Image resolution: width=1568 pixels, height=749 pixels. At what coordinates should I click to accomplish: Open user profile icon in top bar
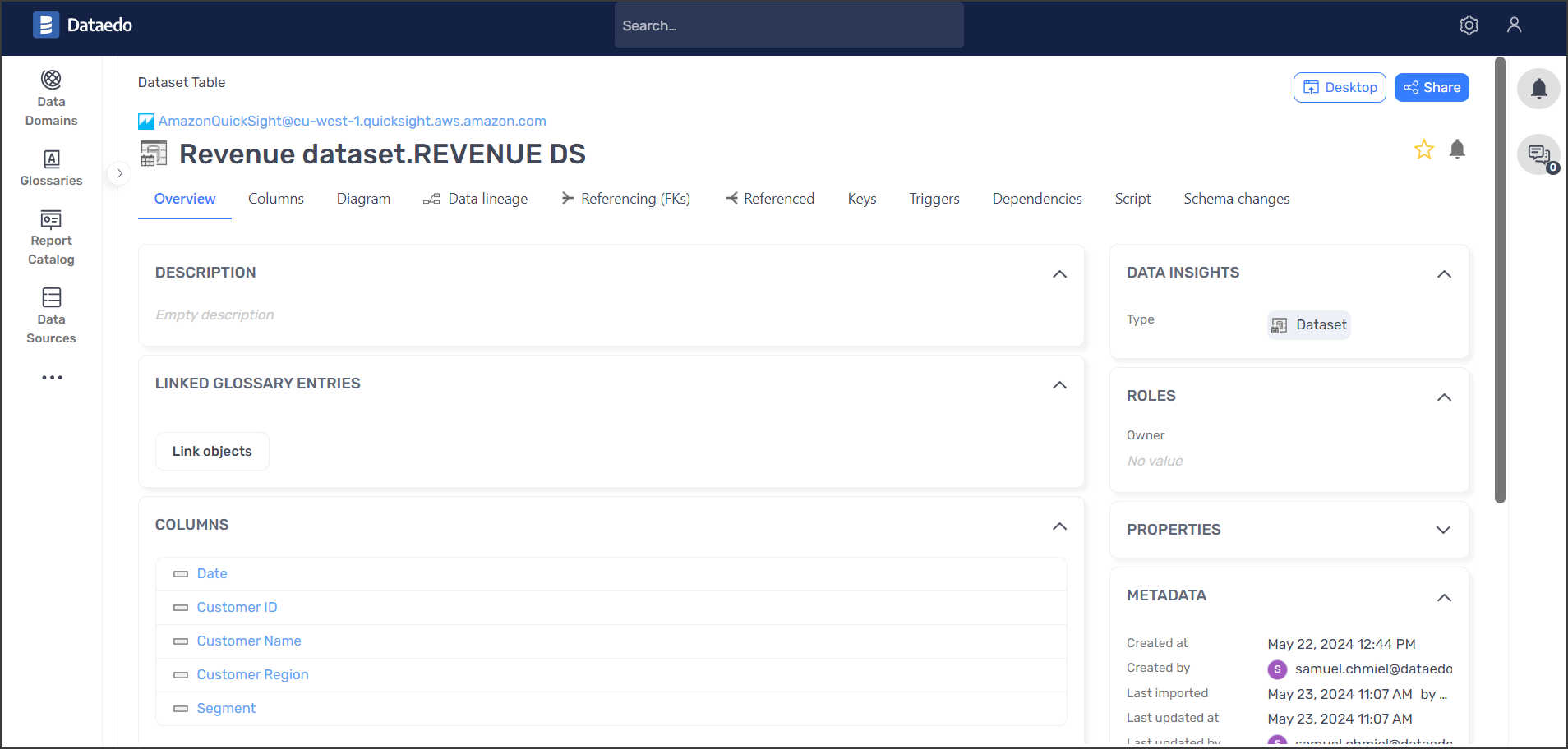tap(1515, 25)
